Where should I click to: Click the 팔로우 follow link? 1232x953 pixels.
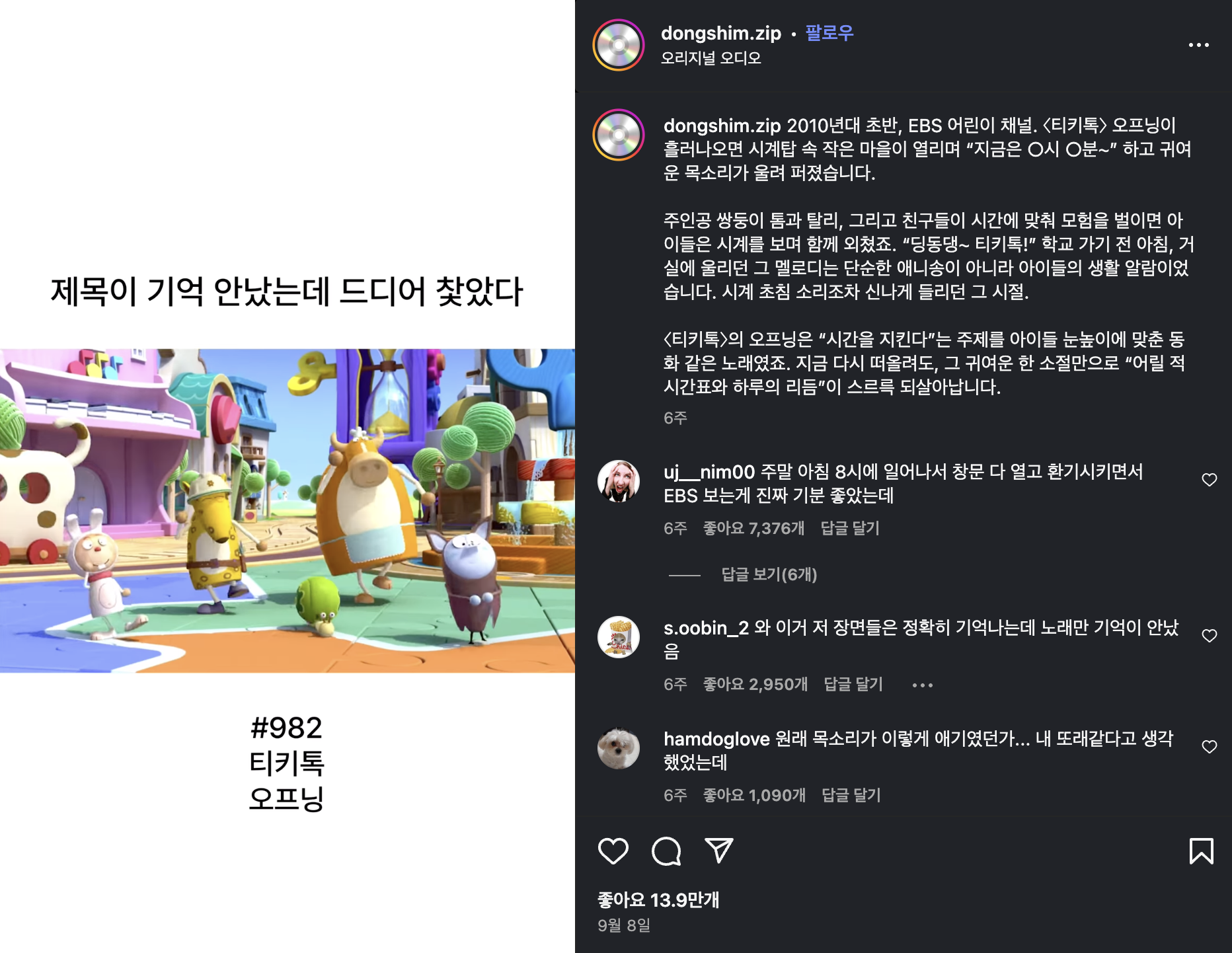click(x=829, y=33)
